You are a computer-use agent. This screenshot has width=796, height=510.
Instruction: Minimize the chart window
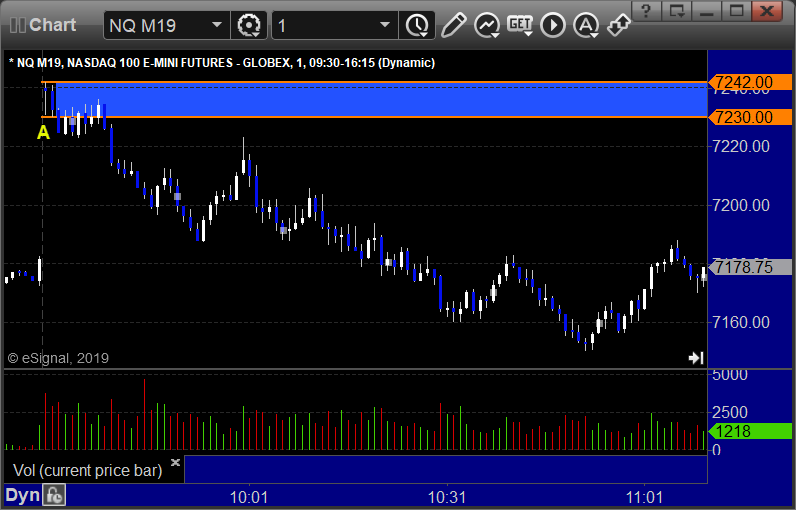(x=707, y=11)
